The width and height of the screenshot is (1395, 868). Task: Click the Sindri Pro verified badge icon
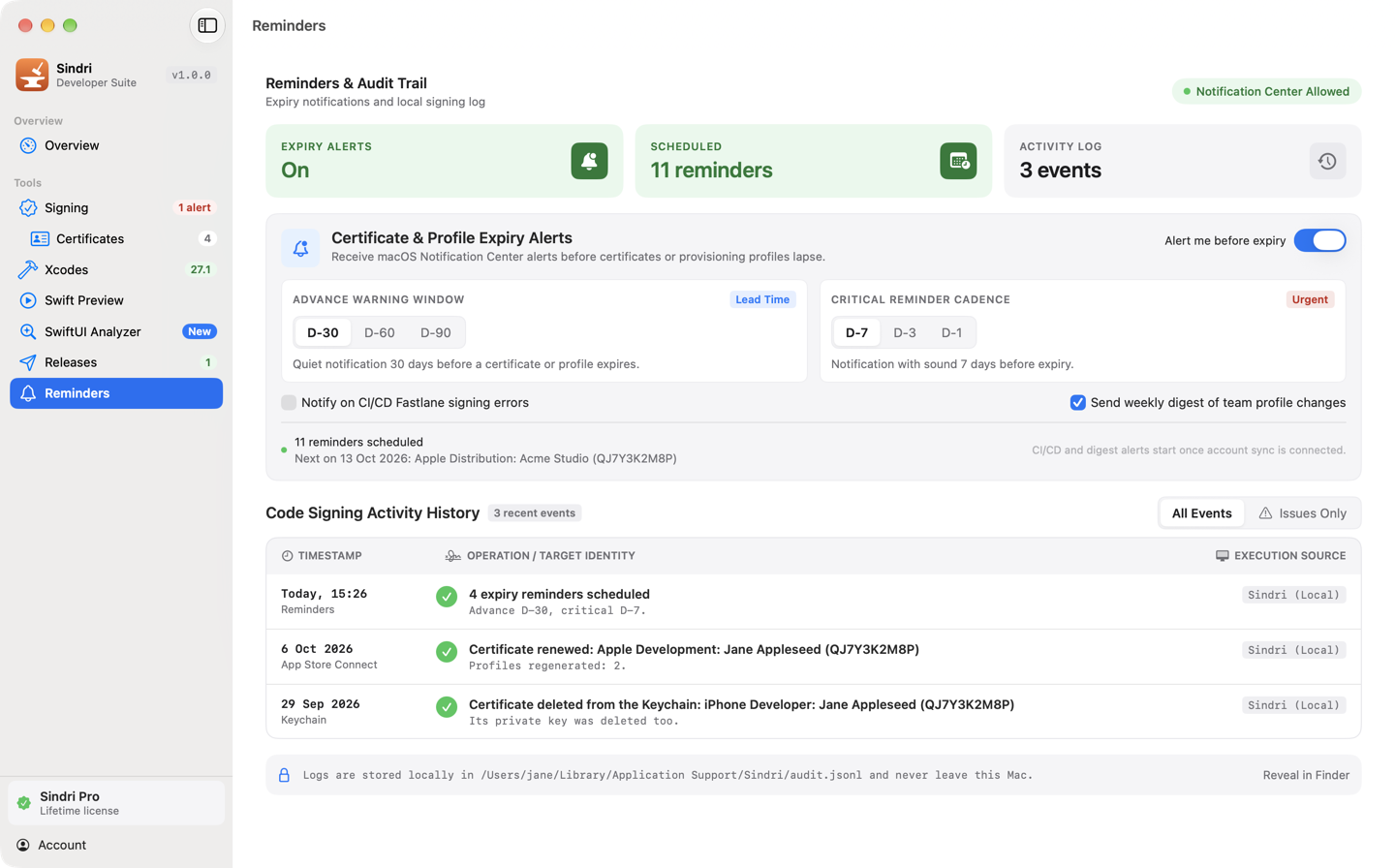pos(24,803)
